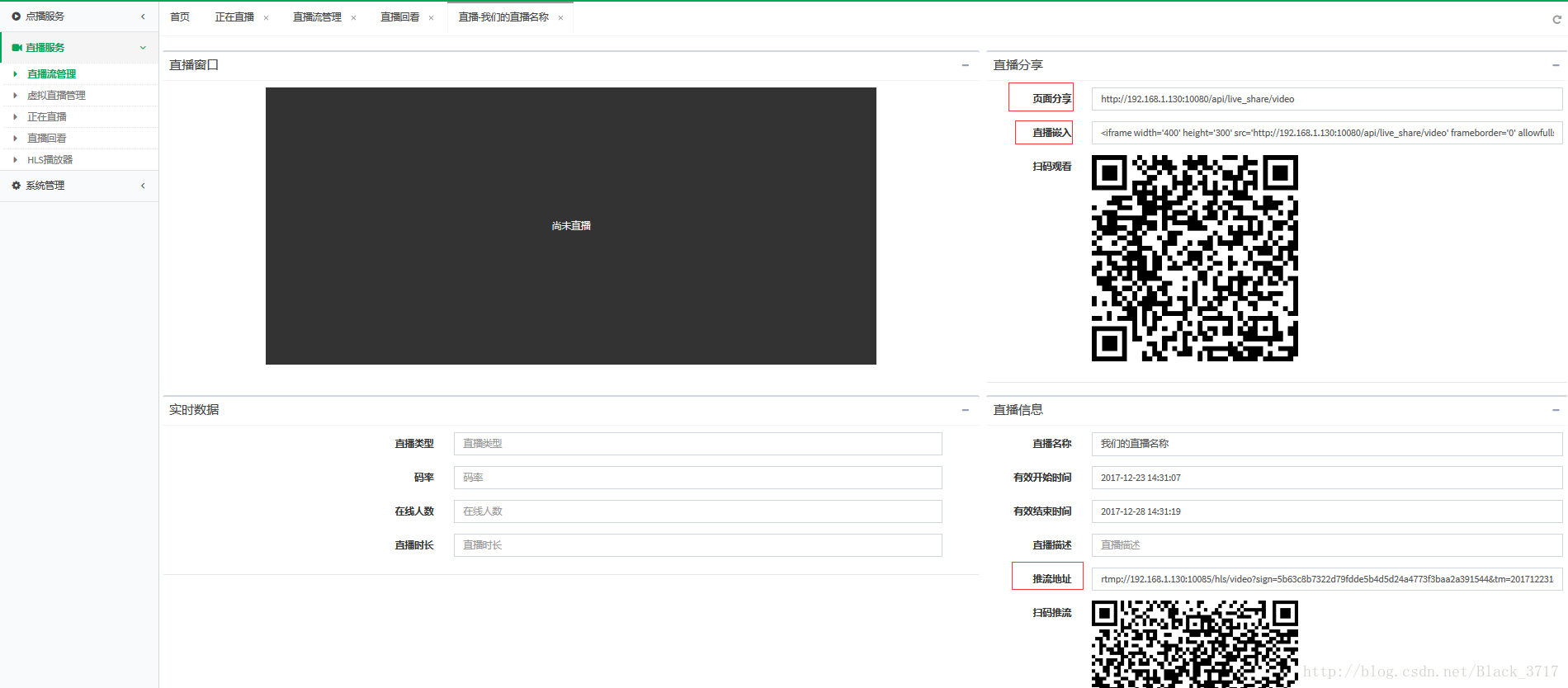Switch to the 直播流管理 tab
This screenshot has height=688, width=1568.
click(x=317, y=17)
